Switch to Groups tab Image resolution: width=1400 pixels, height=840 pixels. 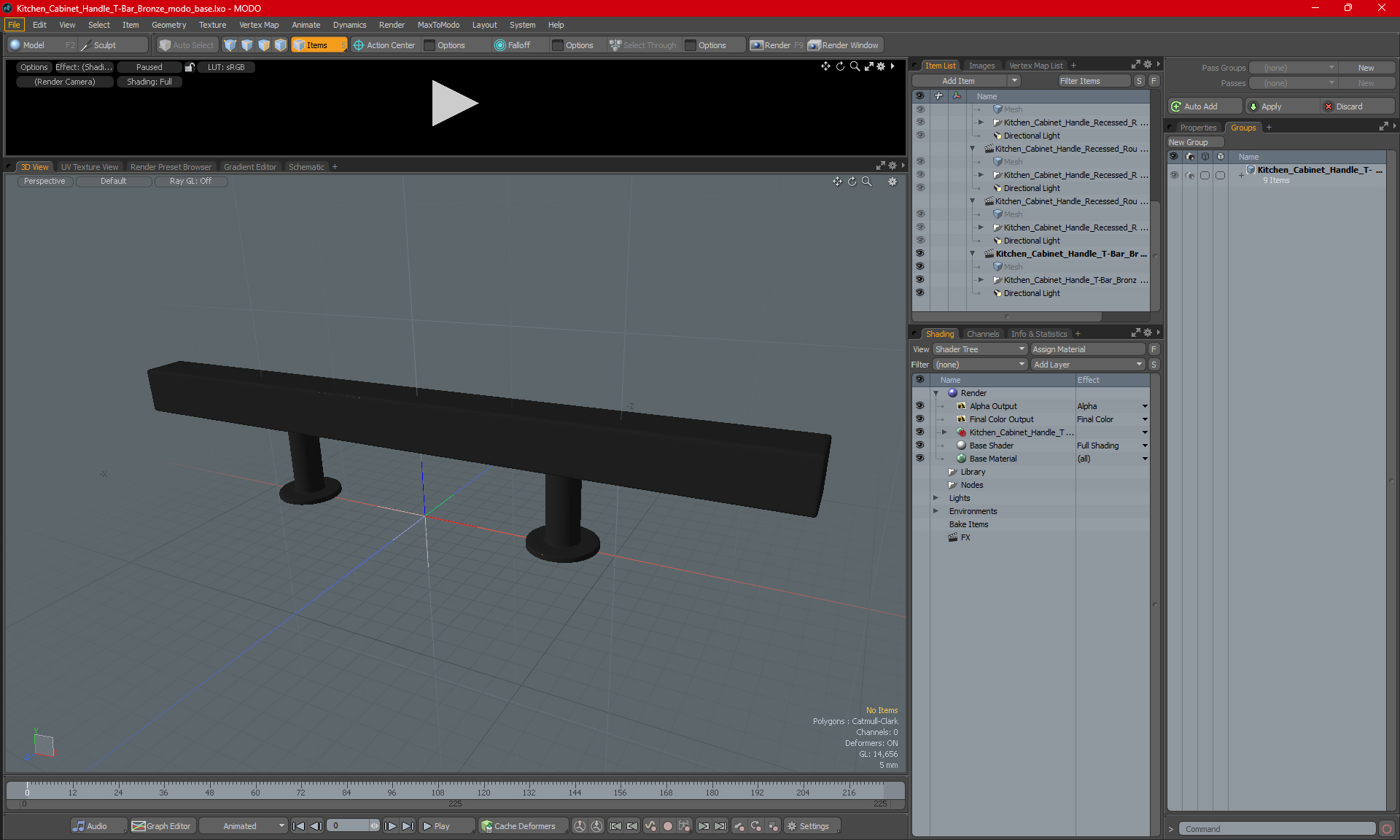point(1243,128)
